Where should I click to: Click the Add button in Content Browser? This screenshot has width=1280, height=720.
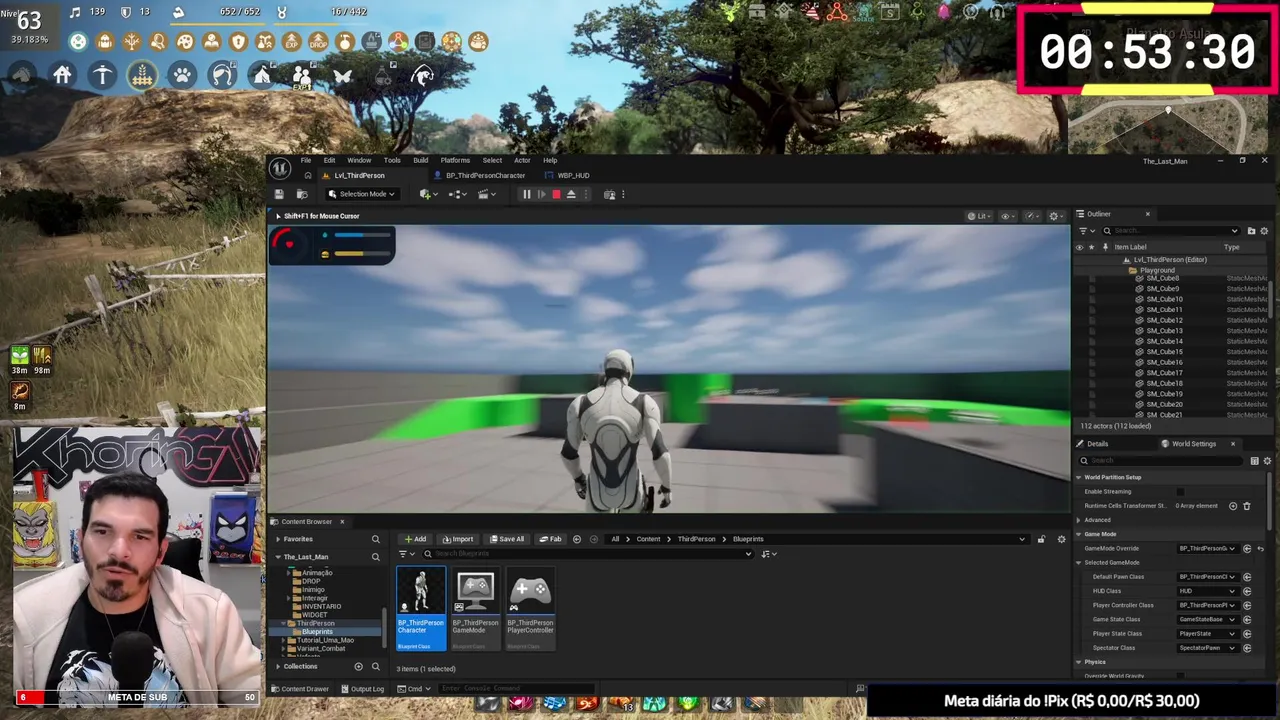click(415, 539)
